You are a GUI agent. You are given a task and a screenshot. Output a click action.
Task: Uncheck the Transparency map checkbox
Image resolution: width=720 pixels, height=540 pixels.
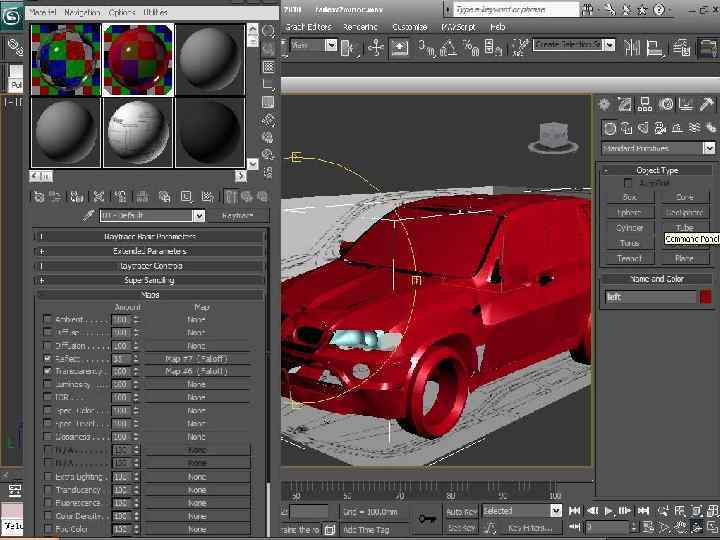(47, 371)
